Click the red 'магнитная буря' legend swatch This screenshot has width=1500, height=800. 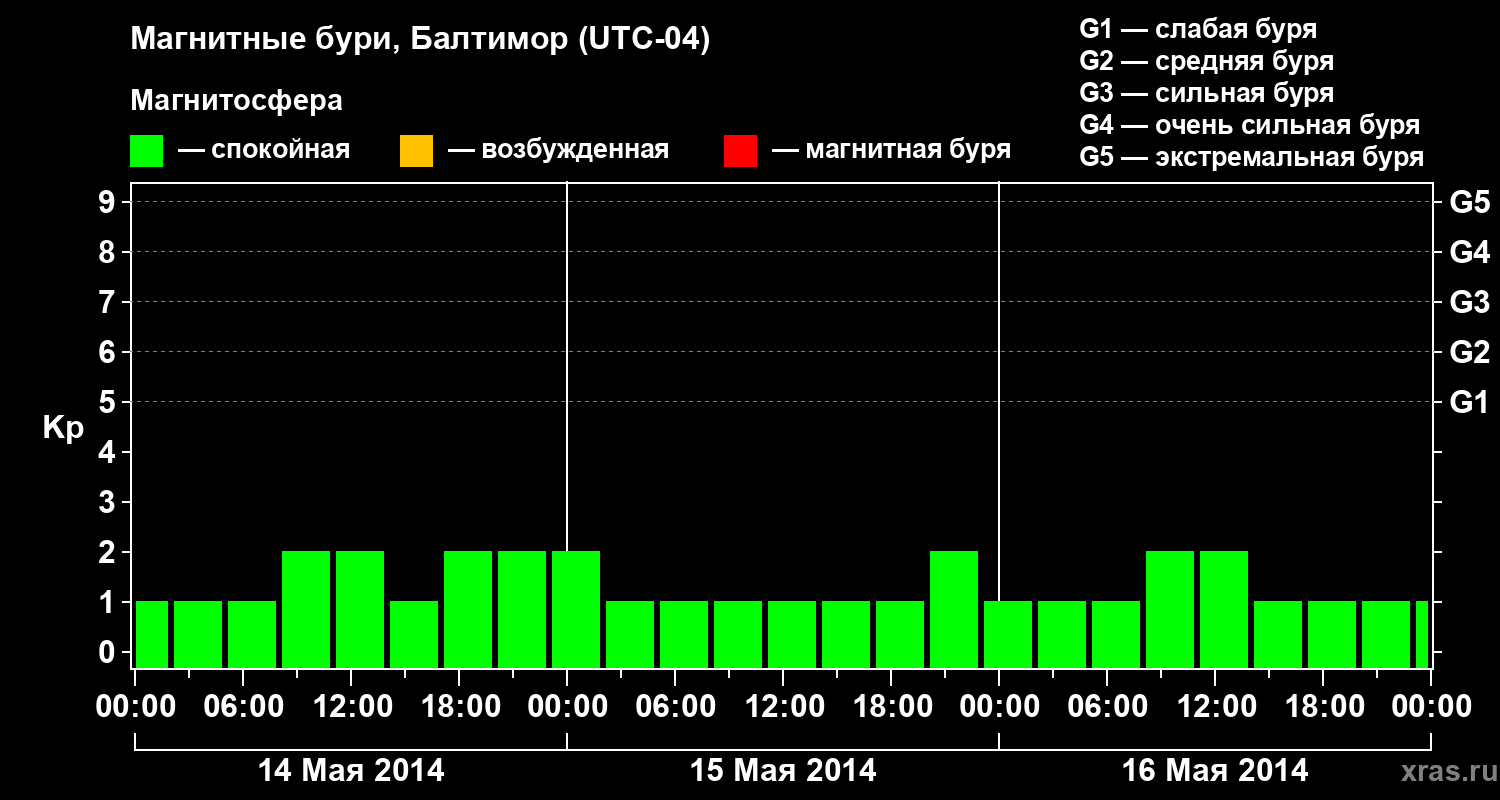pyautogui.click(x=740, y=151)
